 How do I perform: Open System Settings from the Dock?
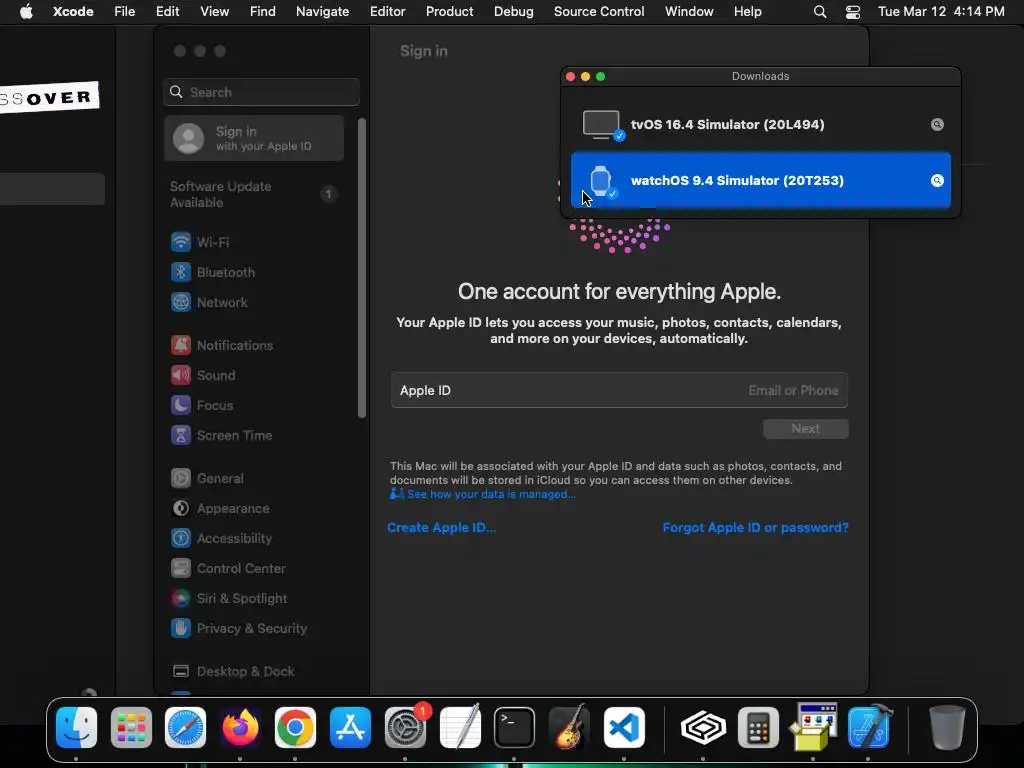click(406, 728)
